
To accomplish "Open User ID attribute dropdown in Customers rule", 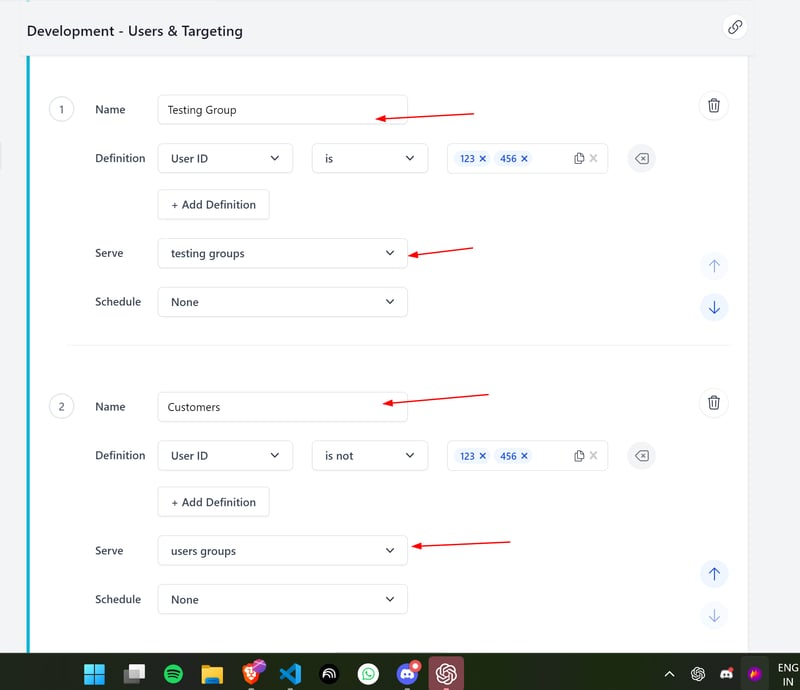I will (225, 456).
